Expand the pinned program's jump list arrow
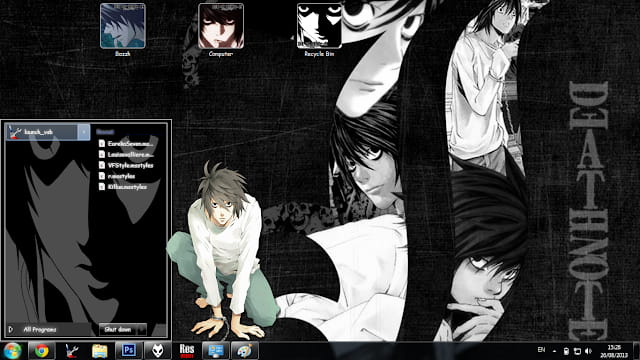The image size is (640, 360). pyautogui.click(x=84, y=132)
